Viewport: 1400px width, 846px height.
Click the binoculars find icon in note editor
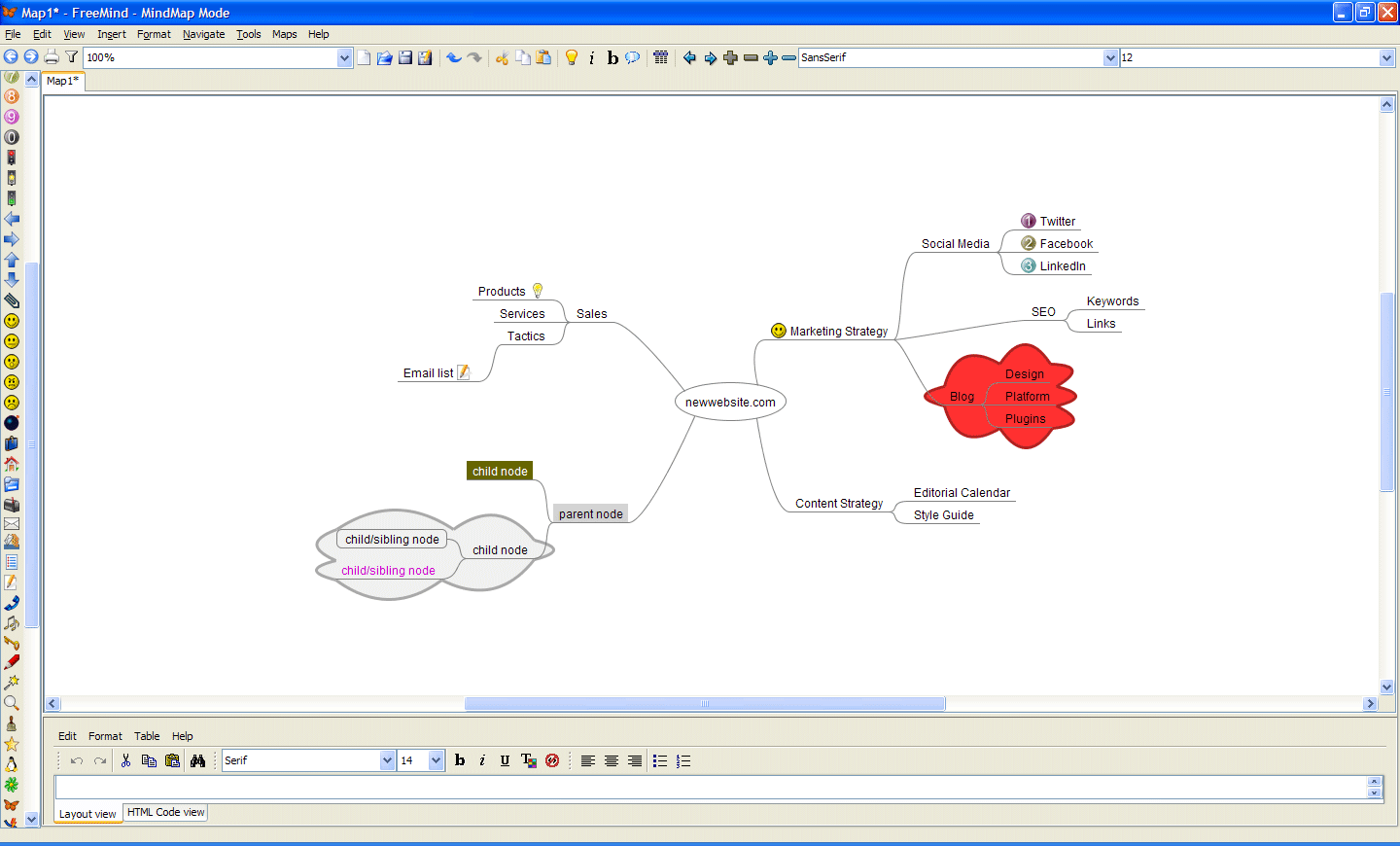click(197, 760)
